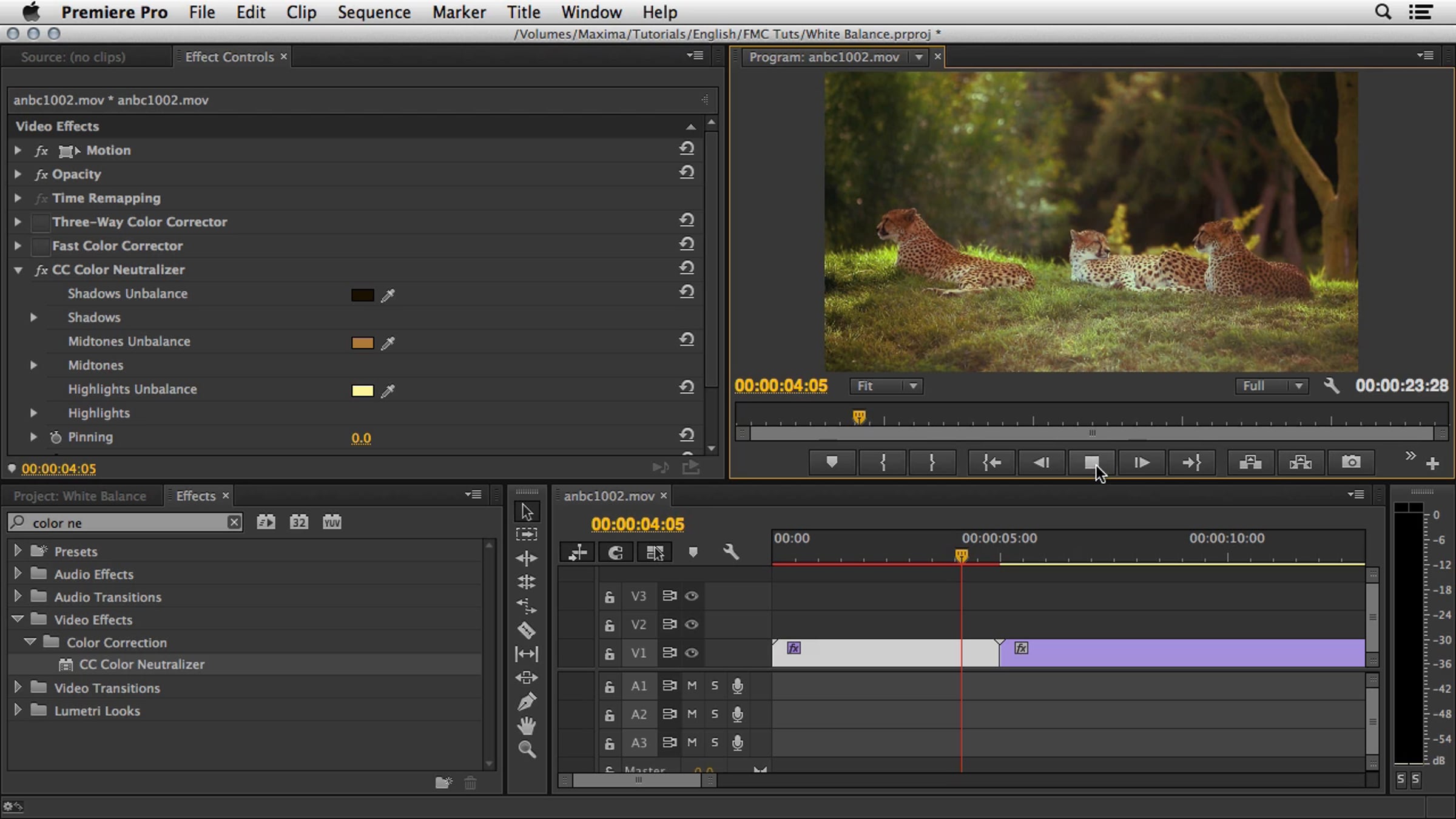Filter by 32-bit color effects
1456x819 pixels.
(298, 522)
